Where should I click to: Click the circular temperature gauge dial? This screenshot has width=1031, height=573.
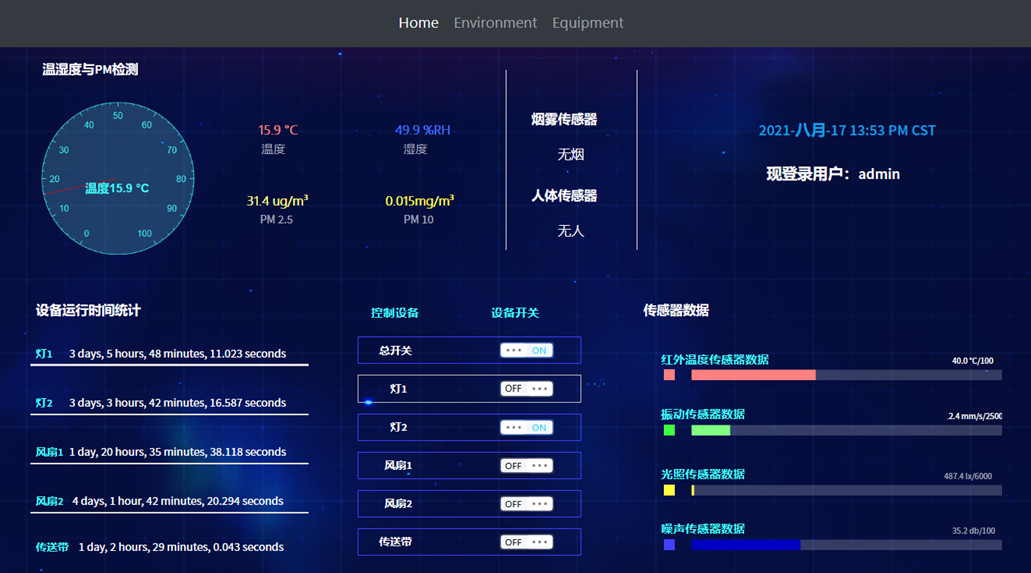point(117,179)
